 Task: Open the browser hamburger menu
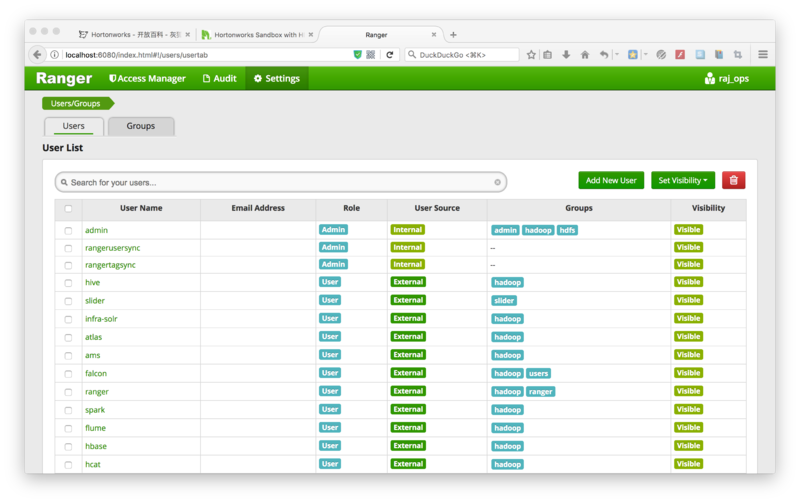(763, 54)
